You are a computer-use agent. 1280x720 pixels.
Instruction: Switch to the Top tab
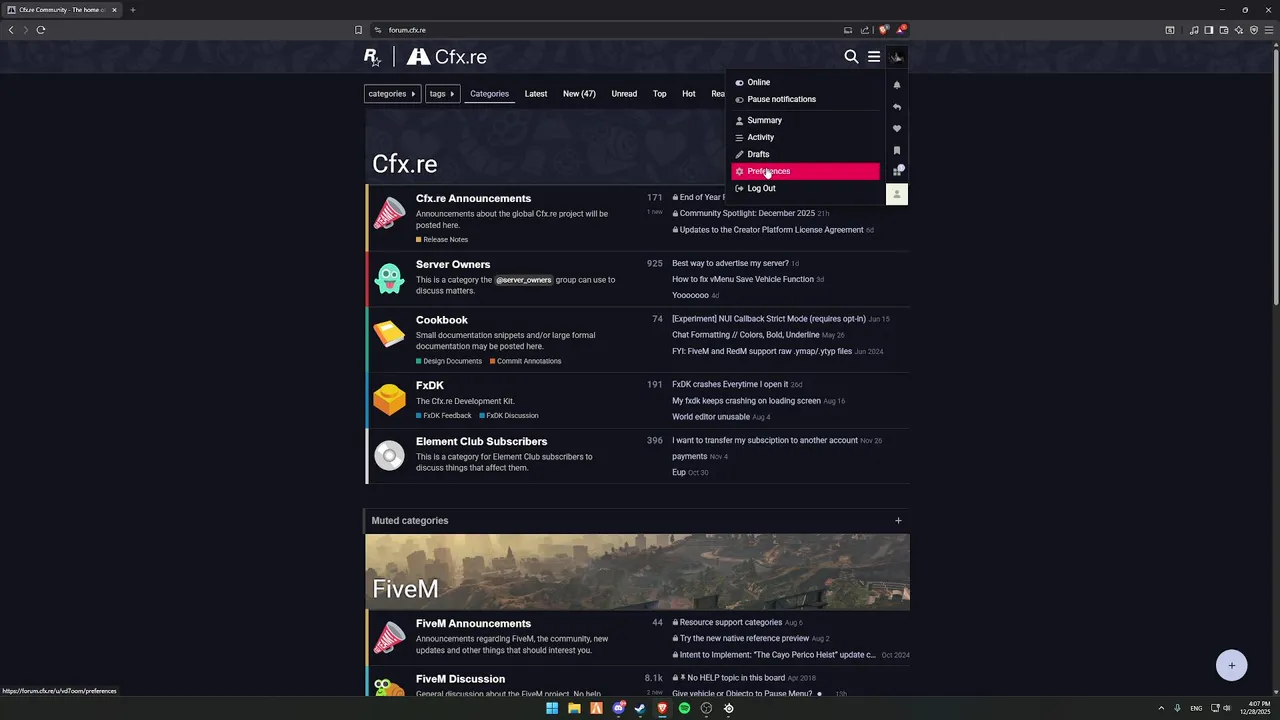coord(660,94)
